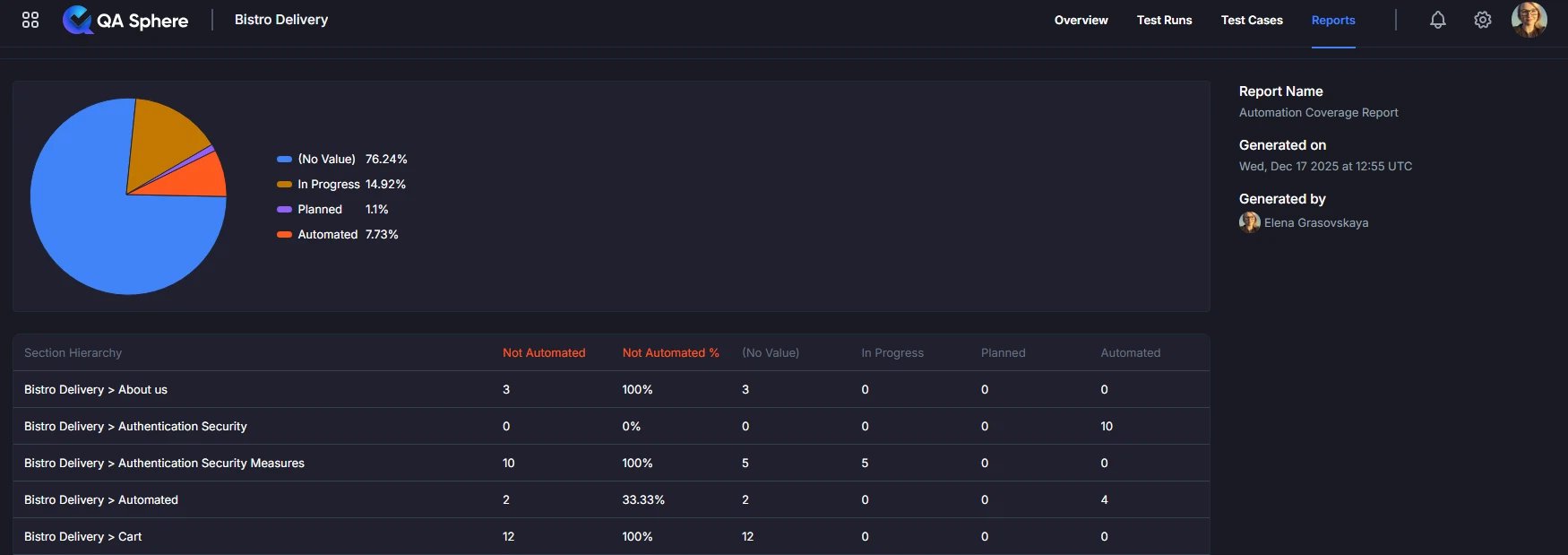Click the 0% Not Automated cell
The image size is (1568, 555).
click(631, 426)
